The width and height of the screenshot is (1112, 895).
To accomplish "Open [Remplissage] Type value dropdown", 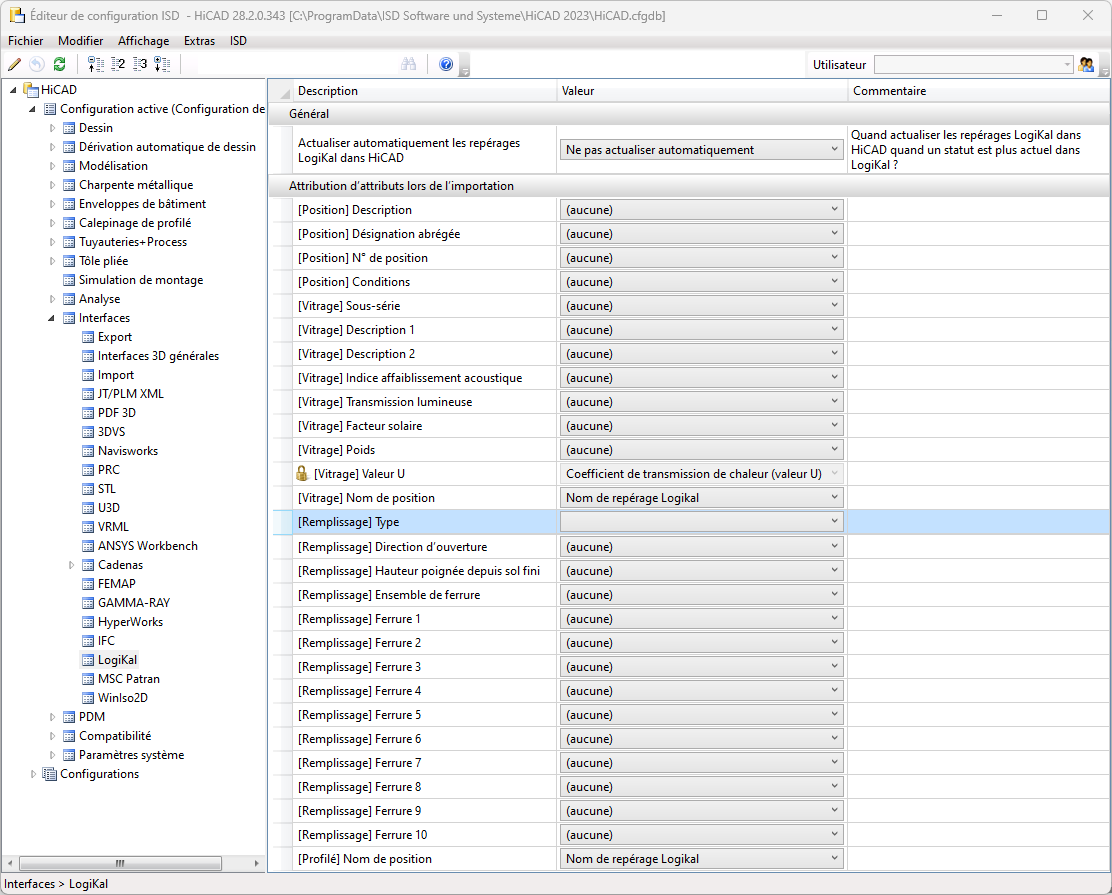I will point(701,522).
